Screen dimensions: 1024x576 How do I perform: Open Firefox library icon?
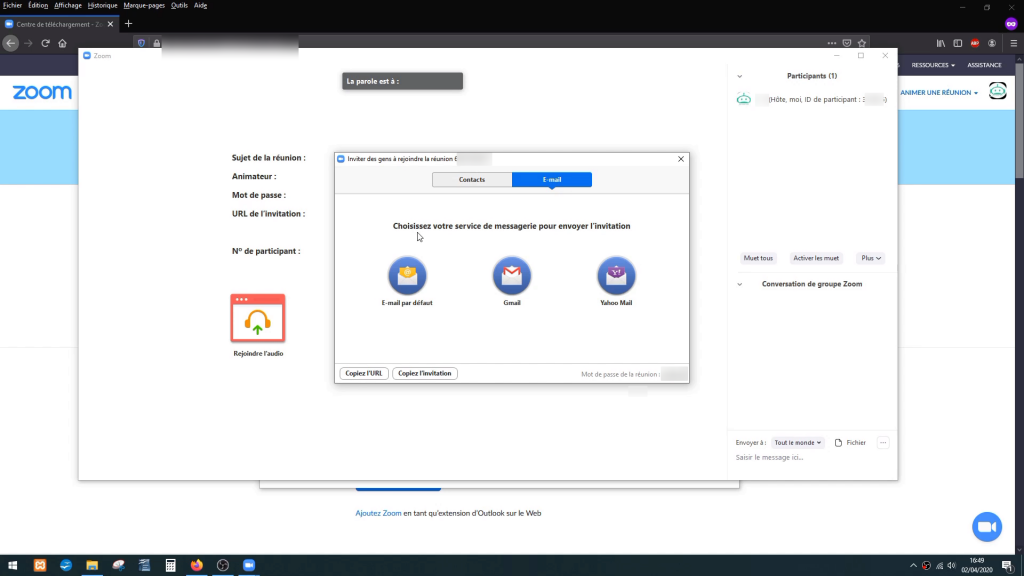tap(940, 43)
